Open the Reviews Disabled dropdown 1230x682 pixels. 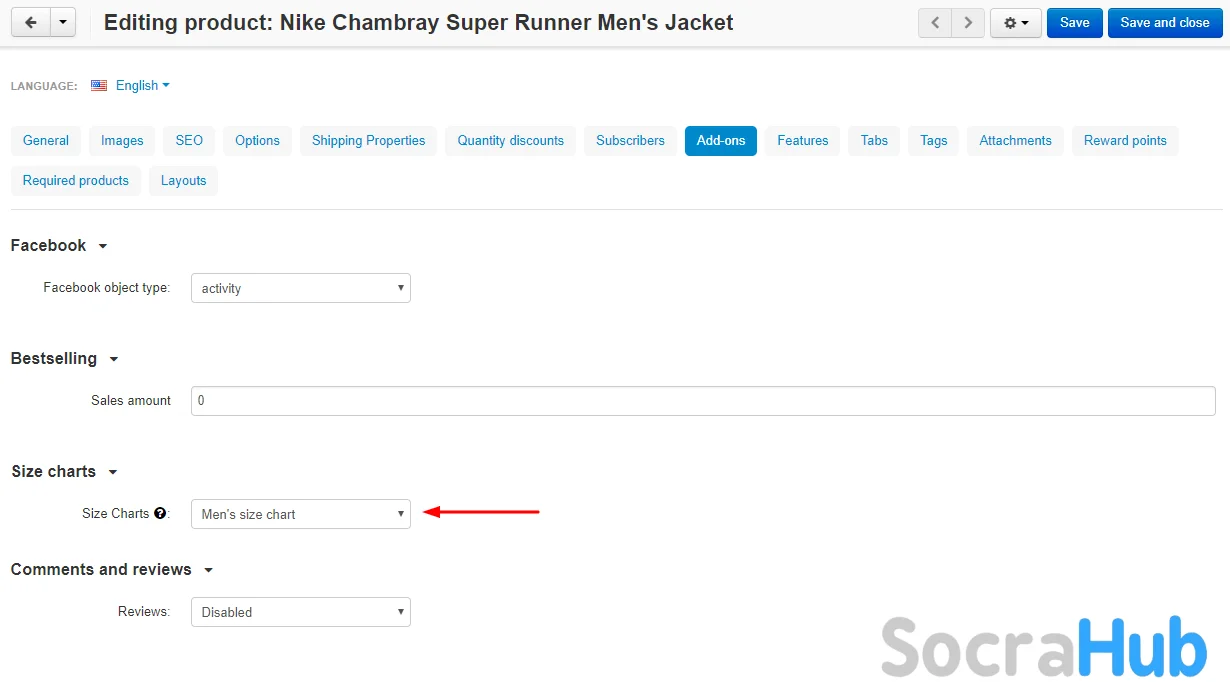[300, 612]
